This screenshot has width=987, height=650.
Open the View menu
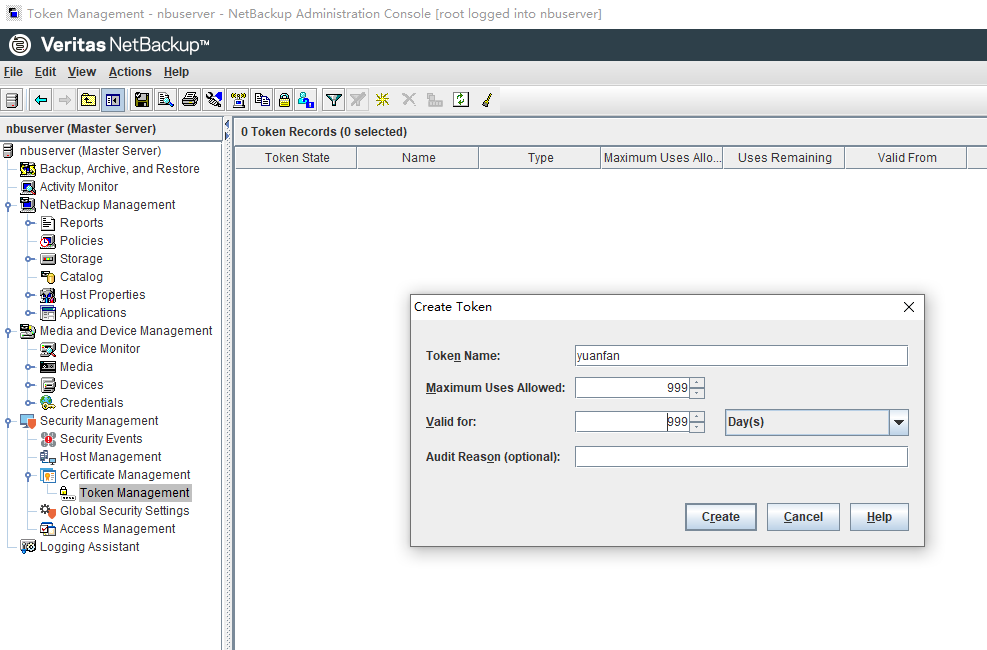(82, 72)
